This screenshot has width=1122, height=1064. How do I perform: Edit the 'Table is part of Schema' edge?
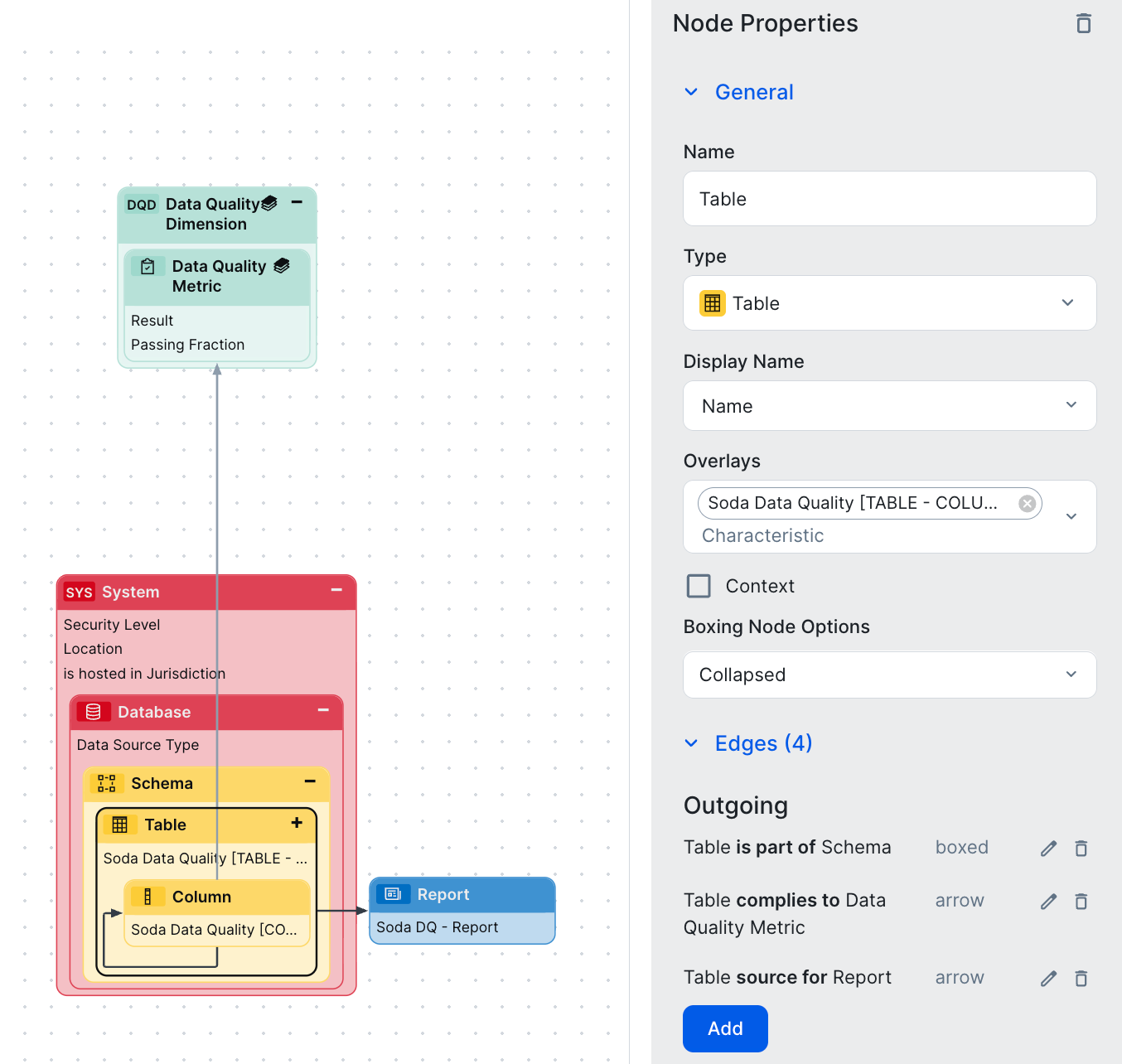[x=1048, y=848]
